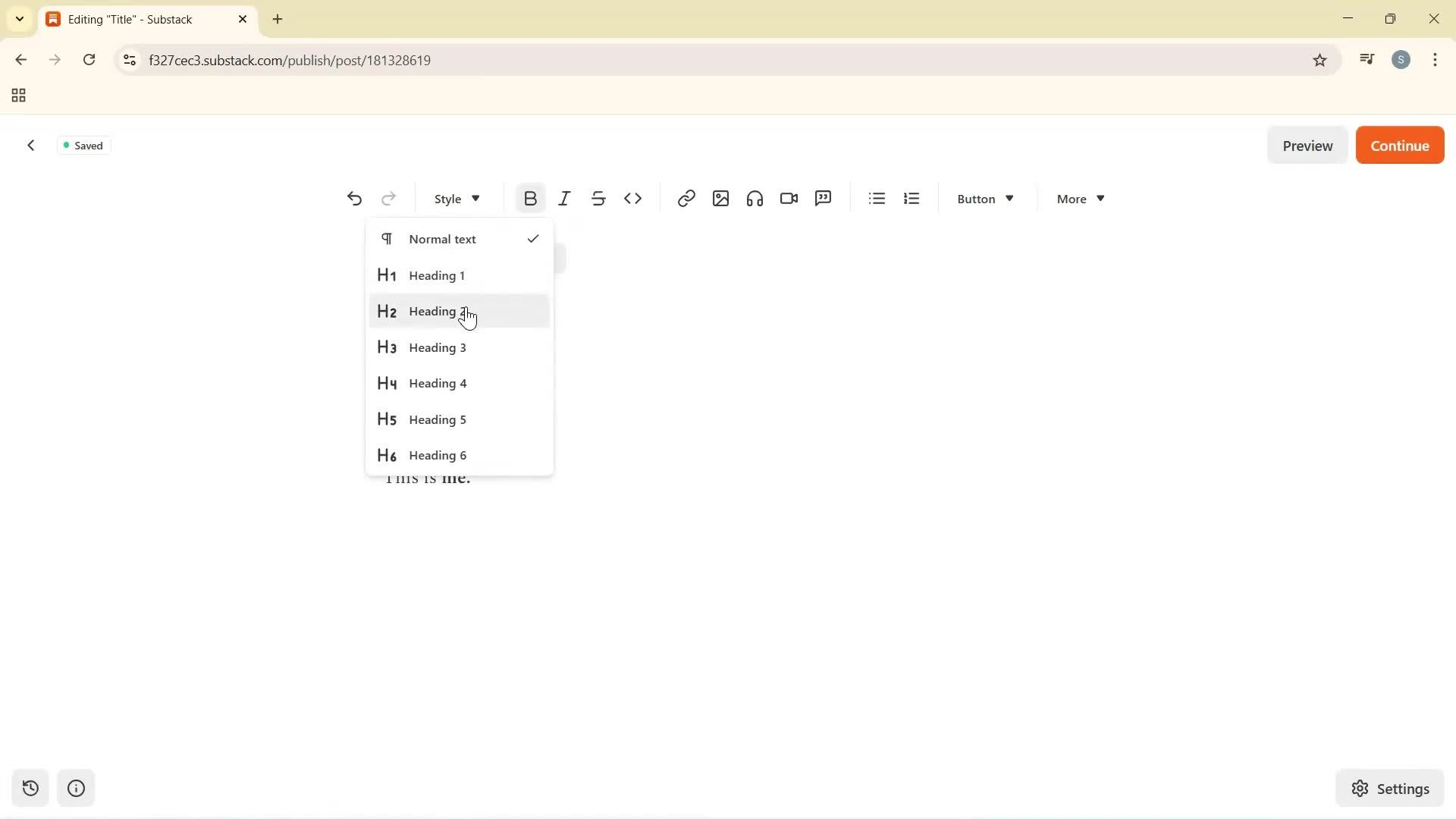Open the Style dropdown
The width and height of the screenshot is (1456, 819).
pyautogui.click(x=455, y=198)
